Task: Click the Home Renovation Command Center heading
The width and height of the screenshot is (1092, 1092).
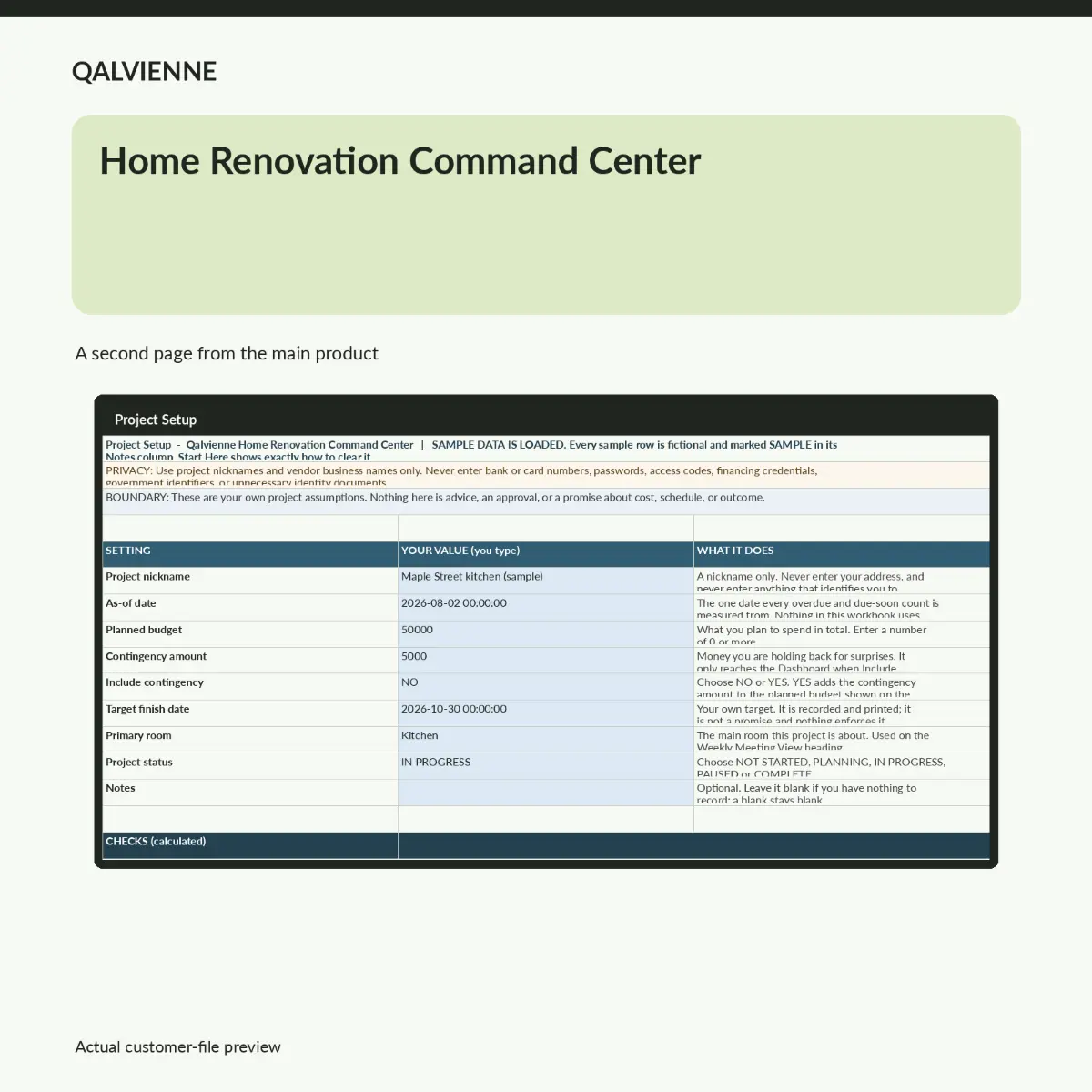Action: click(400, 161)
